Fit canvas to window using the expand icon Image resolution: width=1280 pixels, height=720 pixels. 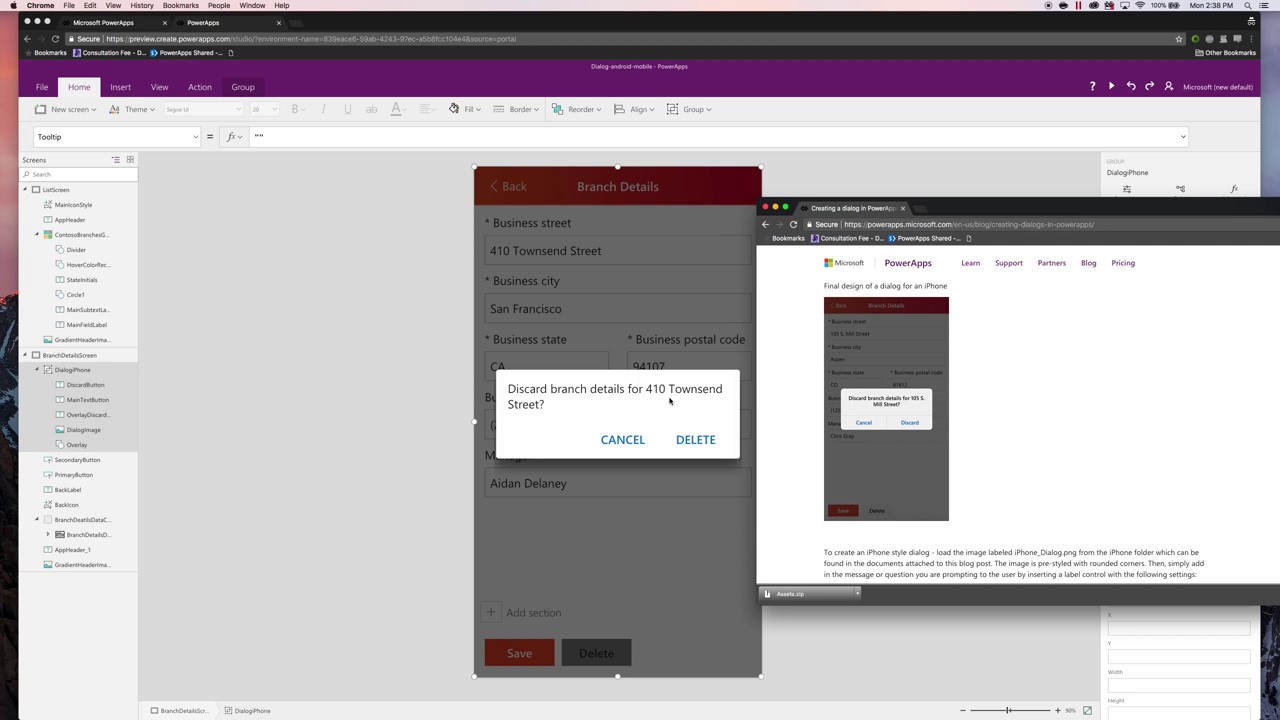pos(1087,710)
